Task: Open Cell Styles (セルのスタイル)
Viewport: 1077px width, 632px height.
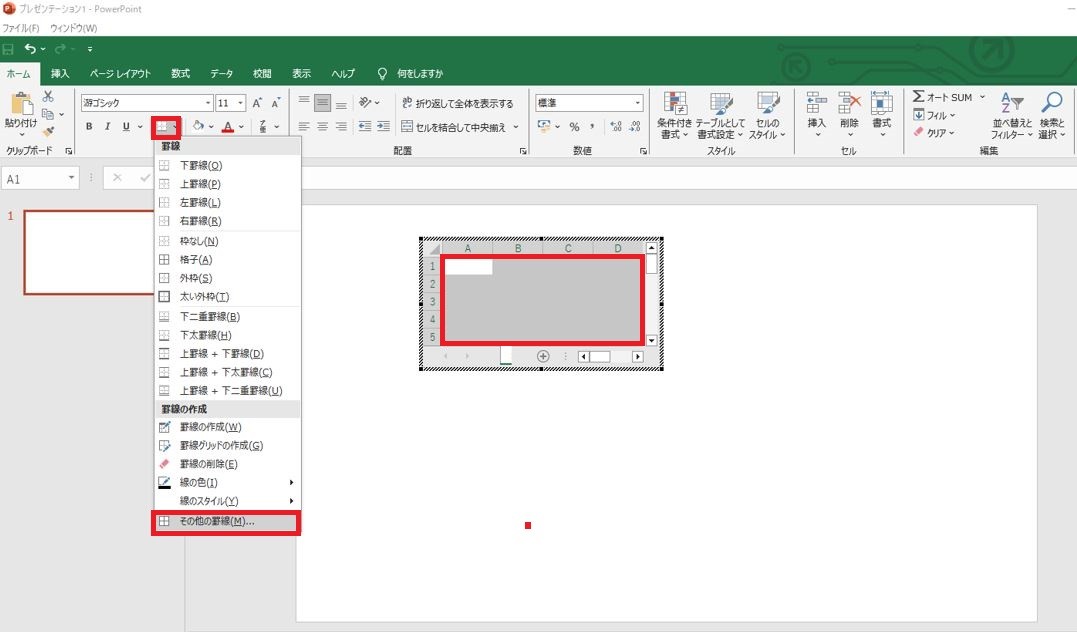Action: point(767,115)
